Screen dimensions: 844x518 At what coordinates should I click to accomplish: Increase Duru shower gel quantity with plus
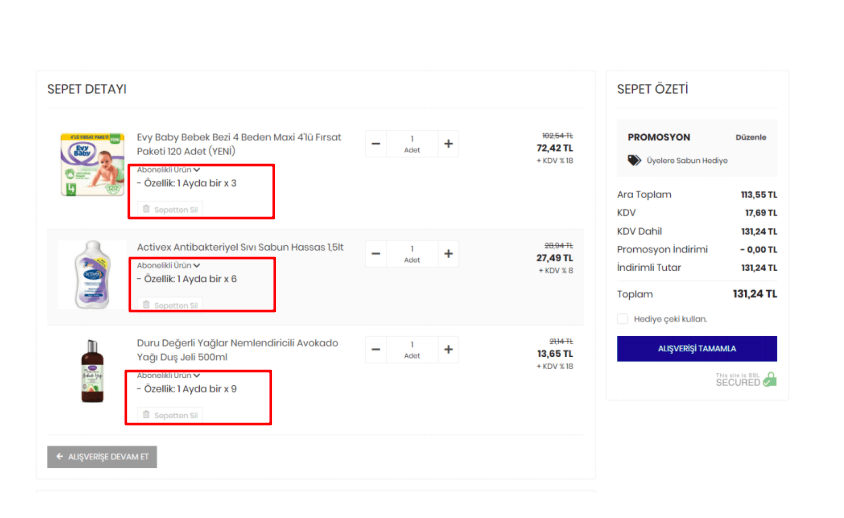coord(448,350)
